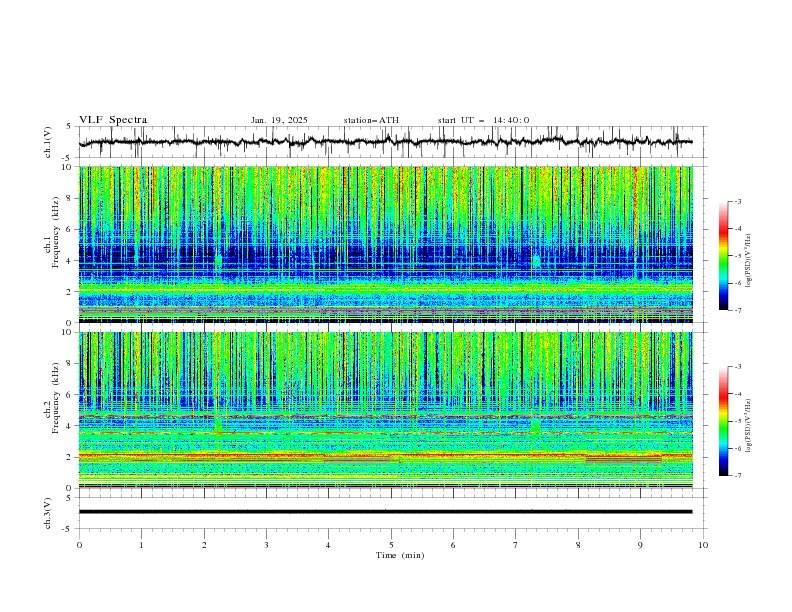Screen dimensions: 792x612
Task: Click the ch.1 voltage waveform trace
Action: 385,142
